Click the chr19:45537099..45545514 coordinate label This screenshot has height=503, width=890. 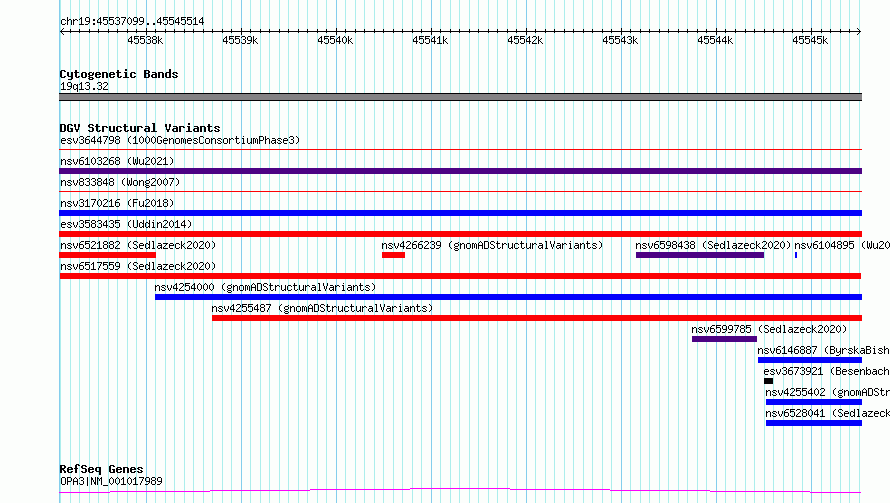(x=132, y=21)
